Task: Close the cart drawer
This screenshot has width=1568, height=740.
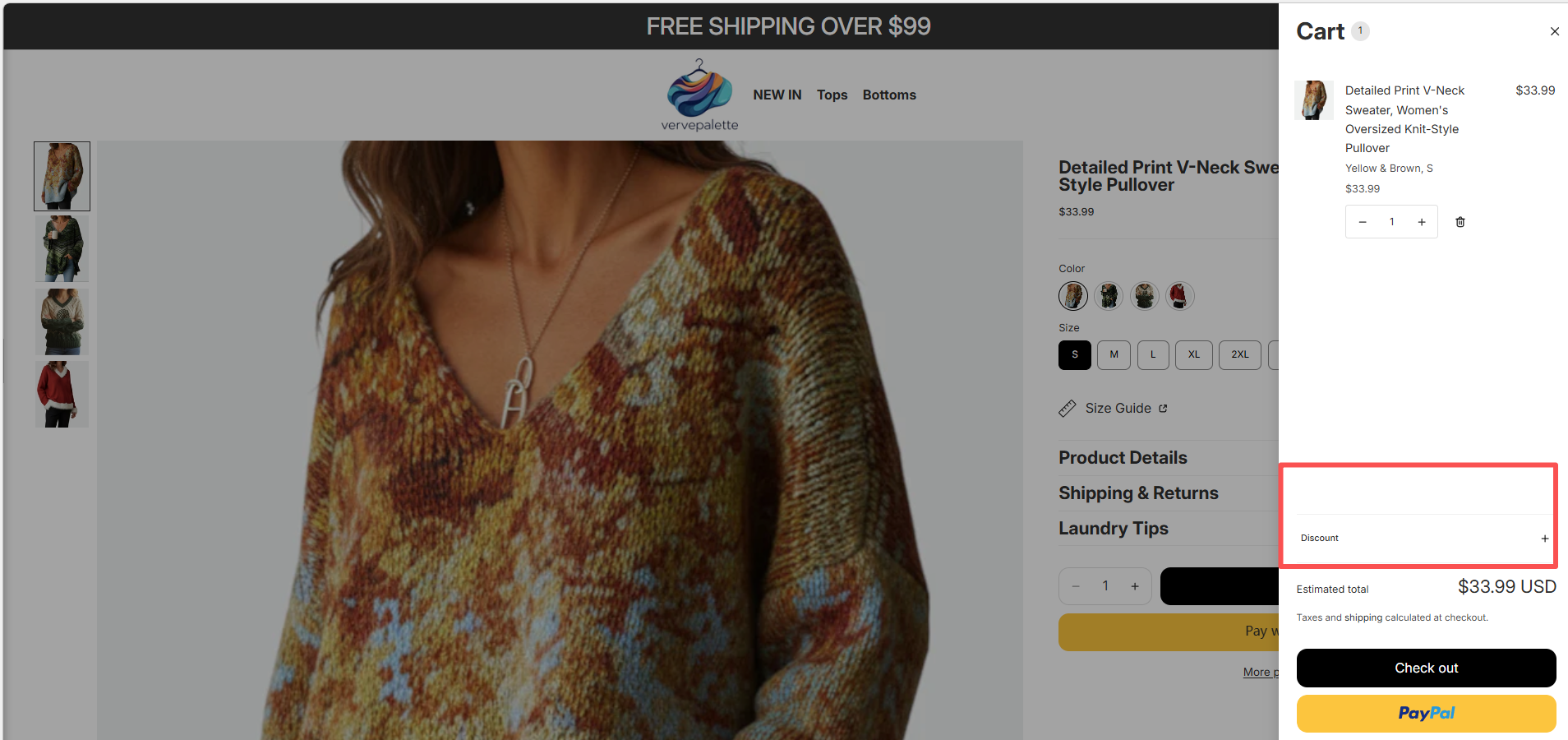Action: pos(1554,32)
